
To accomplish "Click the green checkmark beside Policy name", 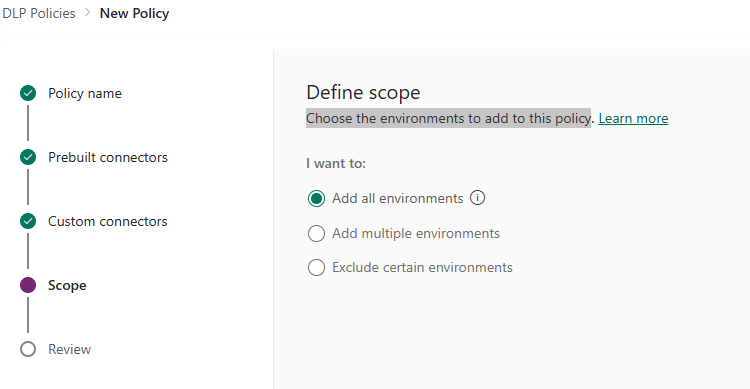I will click(28, 93).
